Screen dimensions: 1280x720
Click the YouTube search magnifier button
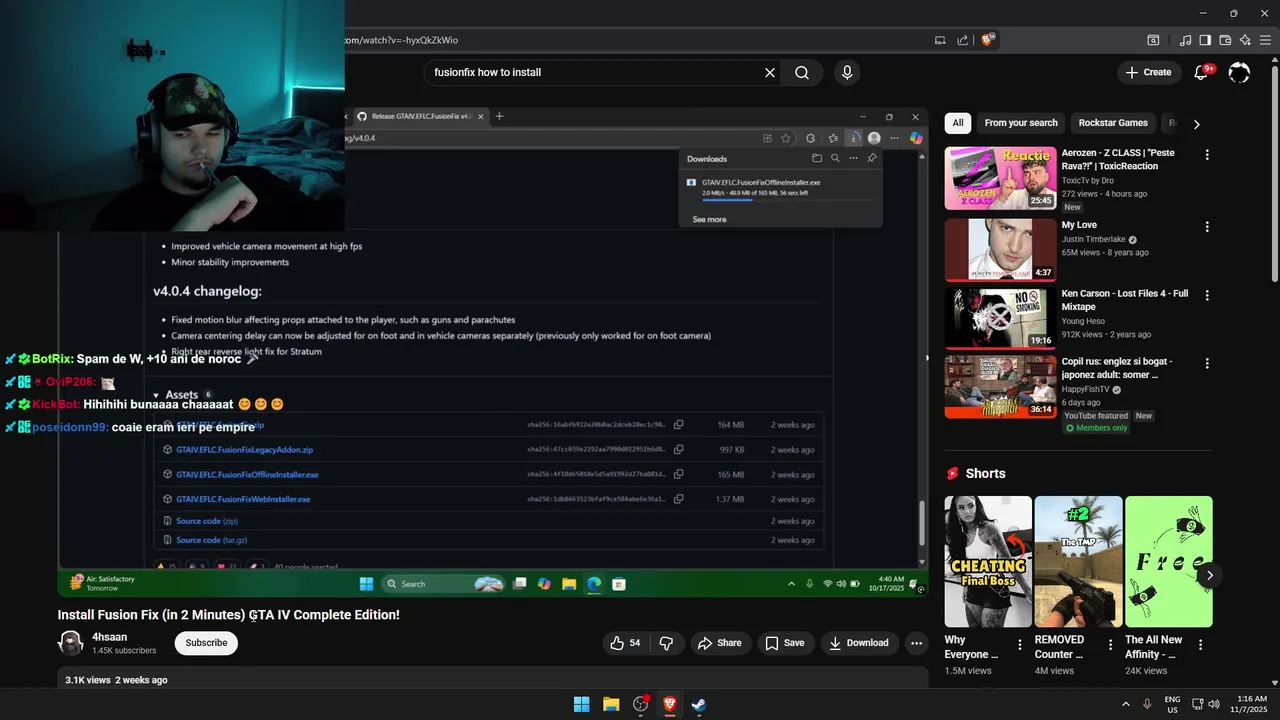(x=802, y=72)
